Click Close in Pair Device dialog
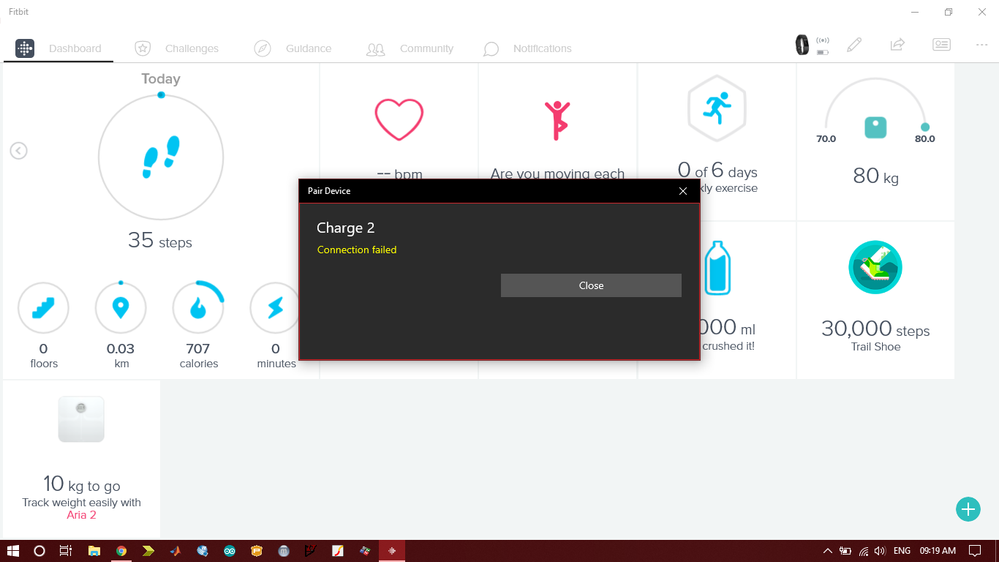This screenshot has width=999, height=562. pyautogui.click(x=591, y=285)
